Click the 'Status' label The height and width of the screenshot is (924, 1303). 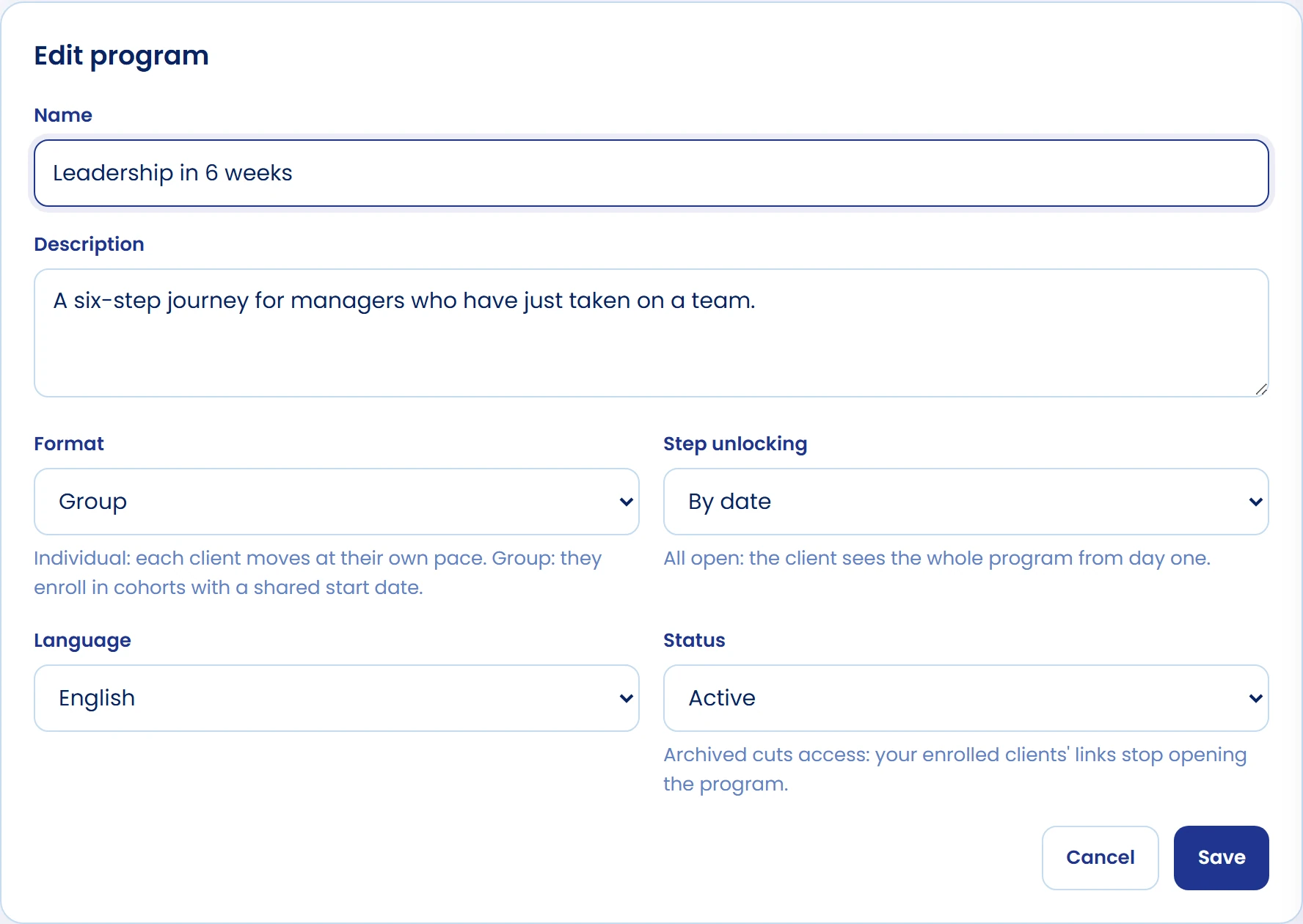click(694, 640)
